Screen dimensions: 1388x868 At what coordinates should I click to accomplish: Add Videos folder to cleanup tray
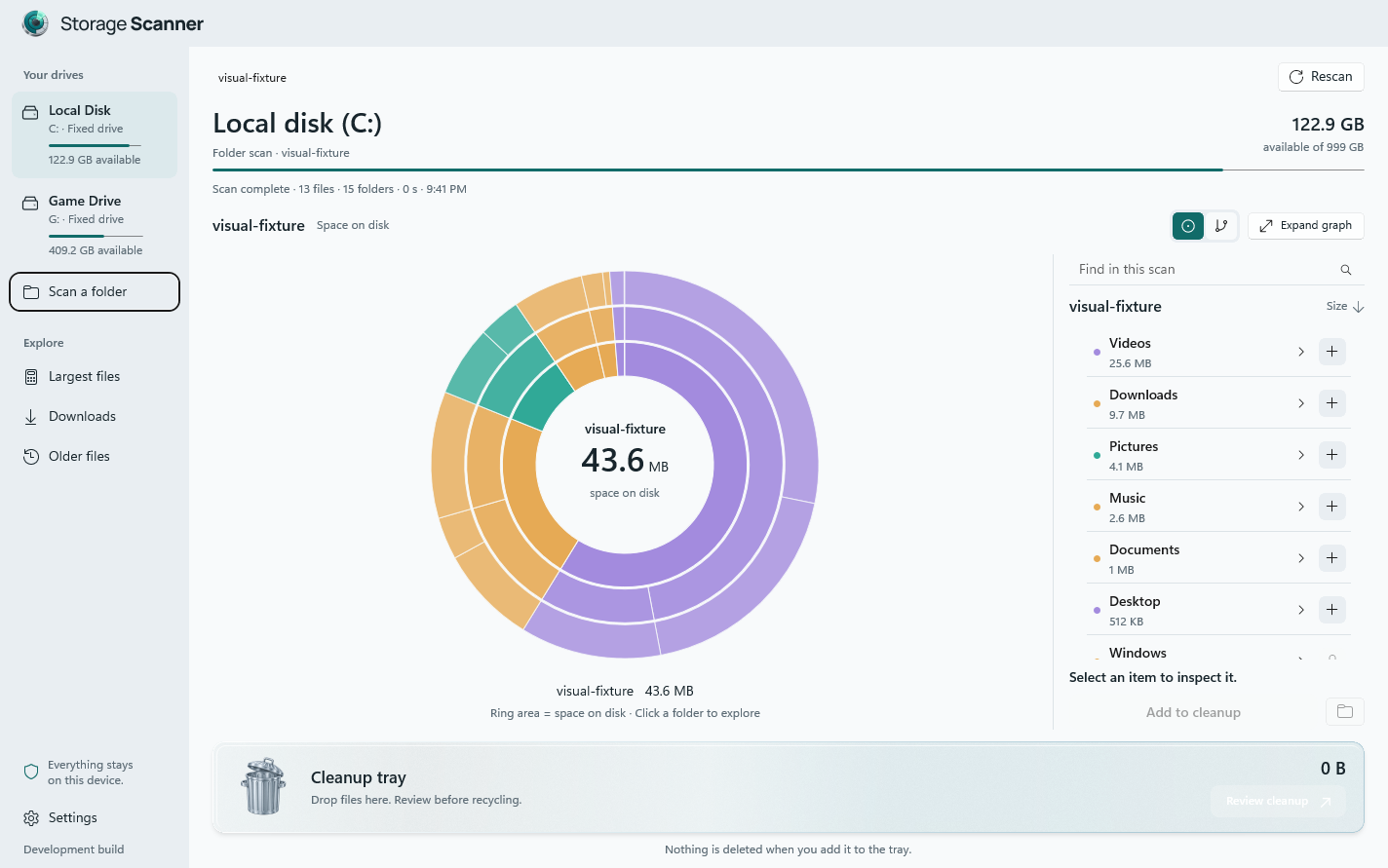pos(1331,352)
